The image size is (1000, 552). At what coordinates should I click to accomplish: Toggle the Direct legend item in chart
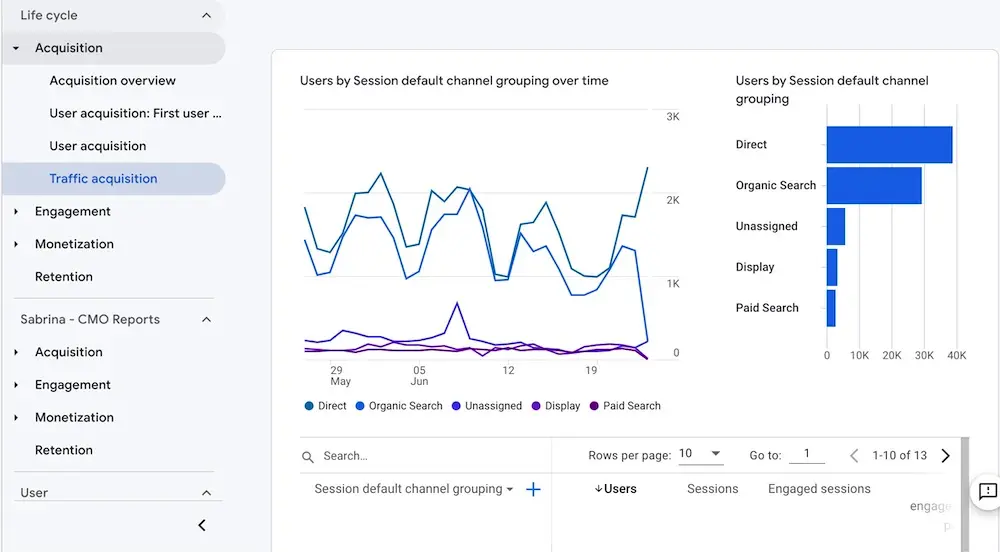pos(325,406)
